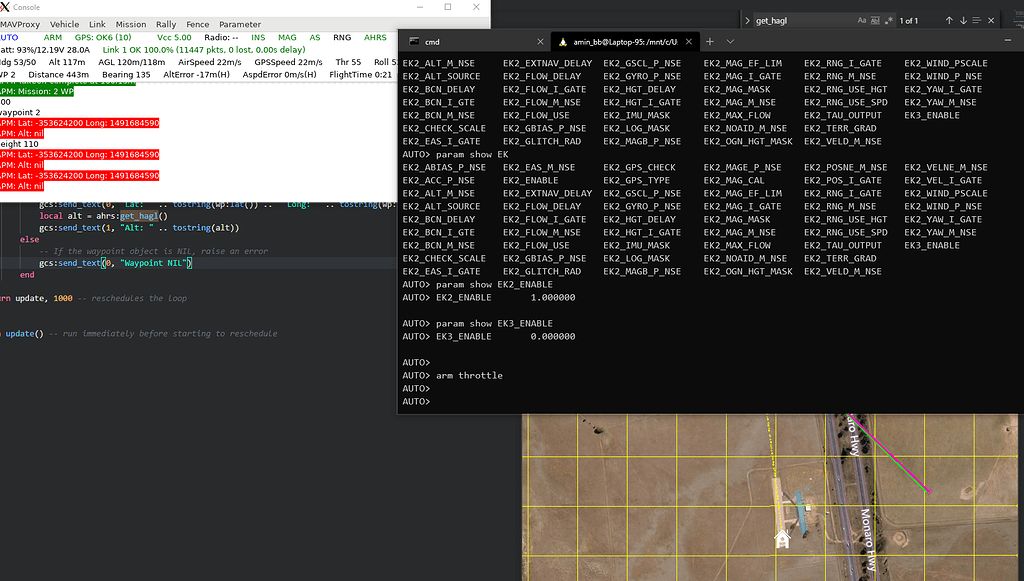Open the search options menu icon

pos(977,20)
